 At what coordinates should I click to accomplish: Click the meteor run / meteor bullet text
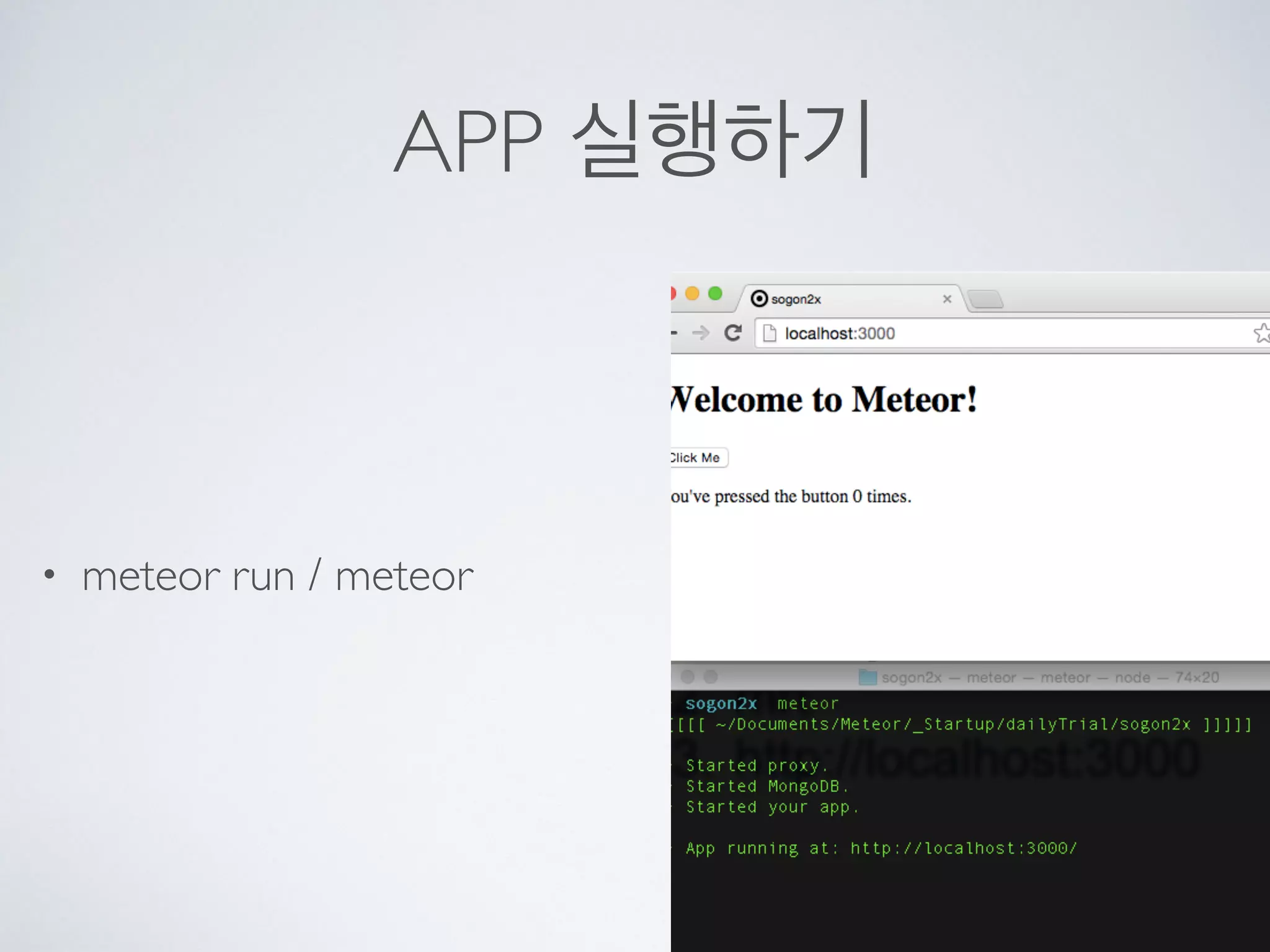(278, 576)
